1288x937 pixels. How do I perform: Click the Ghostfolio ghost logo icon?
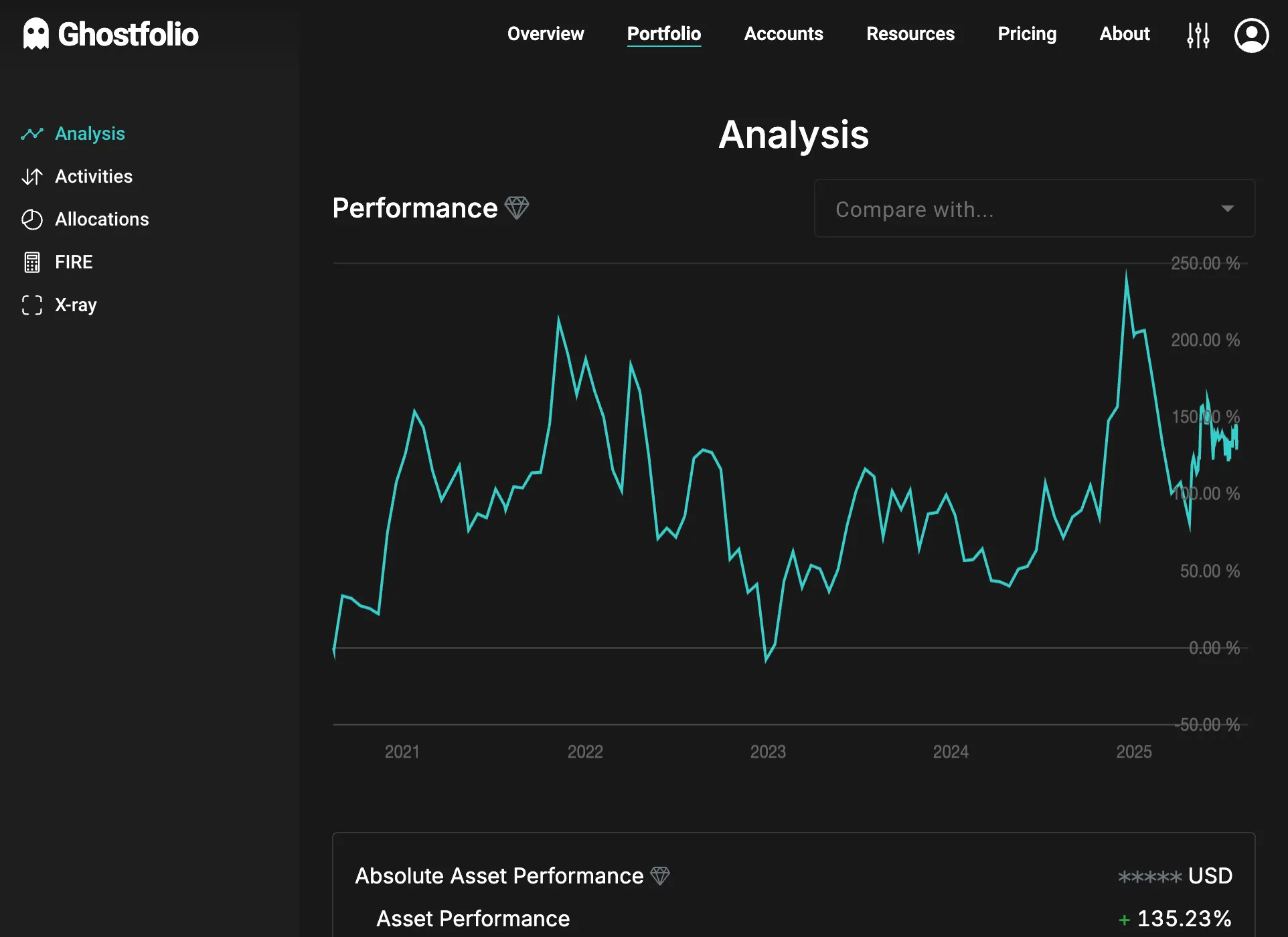click(36, 33)
